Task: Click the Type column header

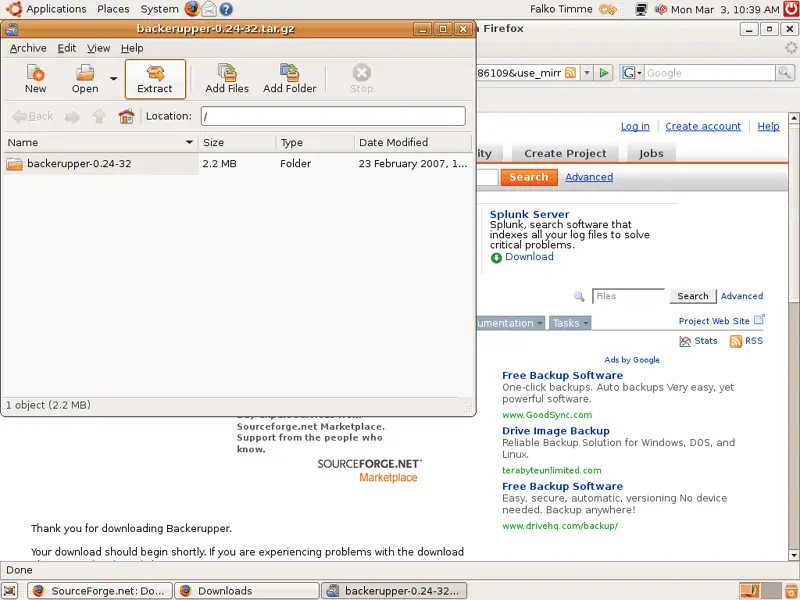Action: tap(315, 142)
